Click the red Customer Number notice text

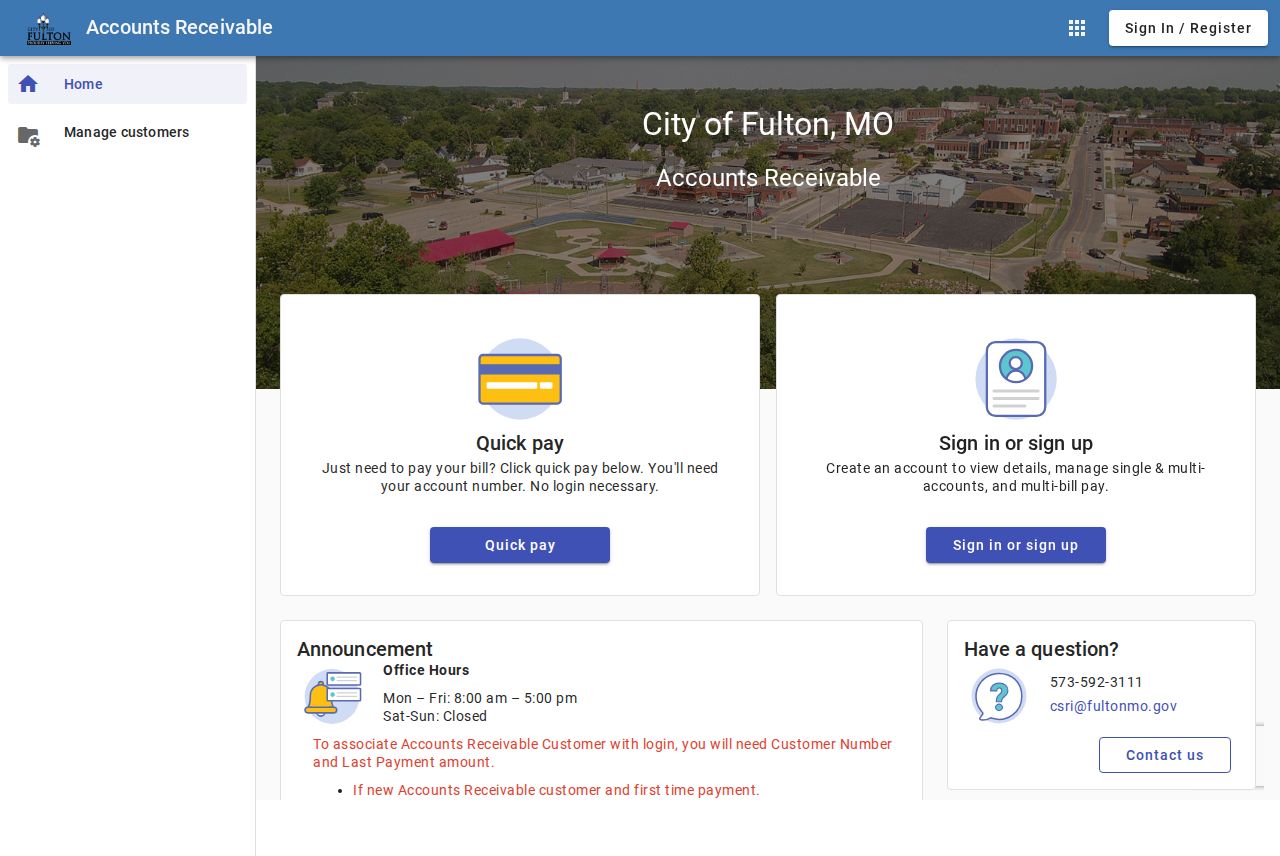point(603,753)
